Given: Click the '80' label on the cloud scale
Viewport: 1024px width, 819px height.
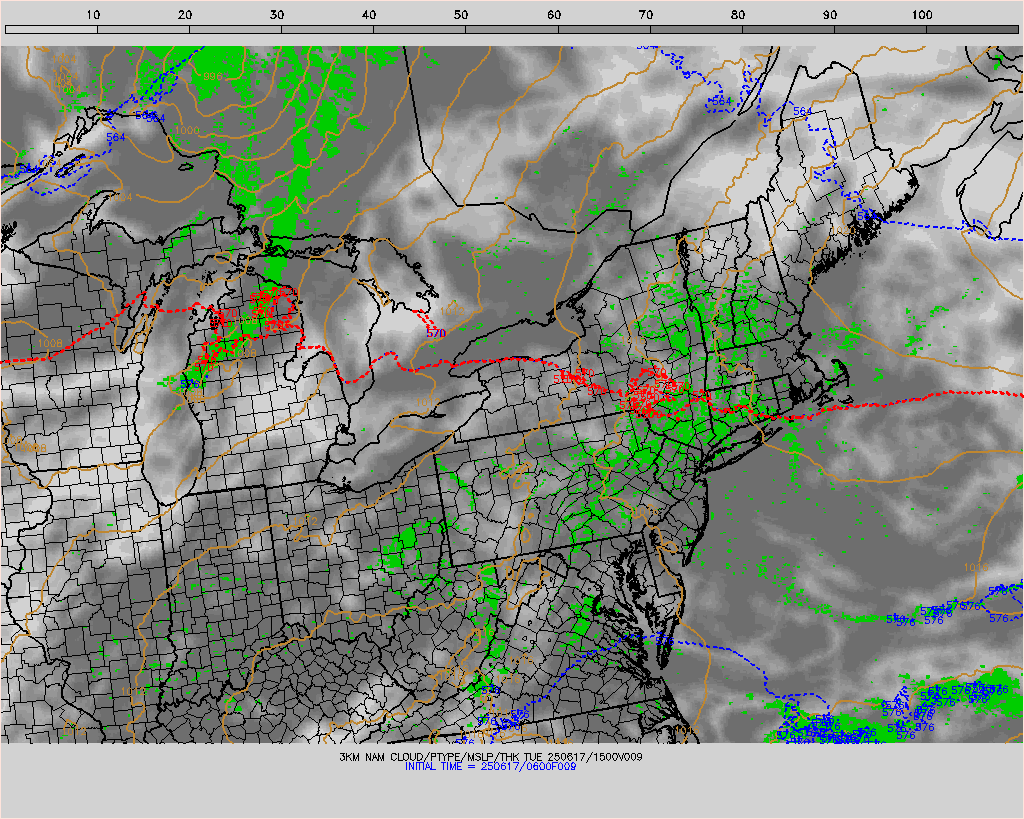Looking at the screenshot, I should tap(738, 15).
